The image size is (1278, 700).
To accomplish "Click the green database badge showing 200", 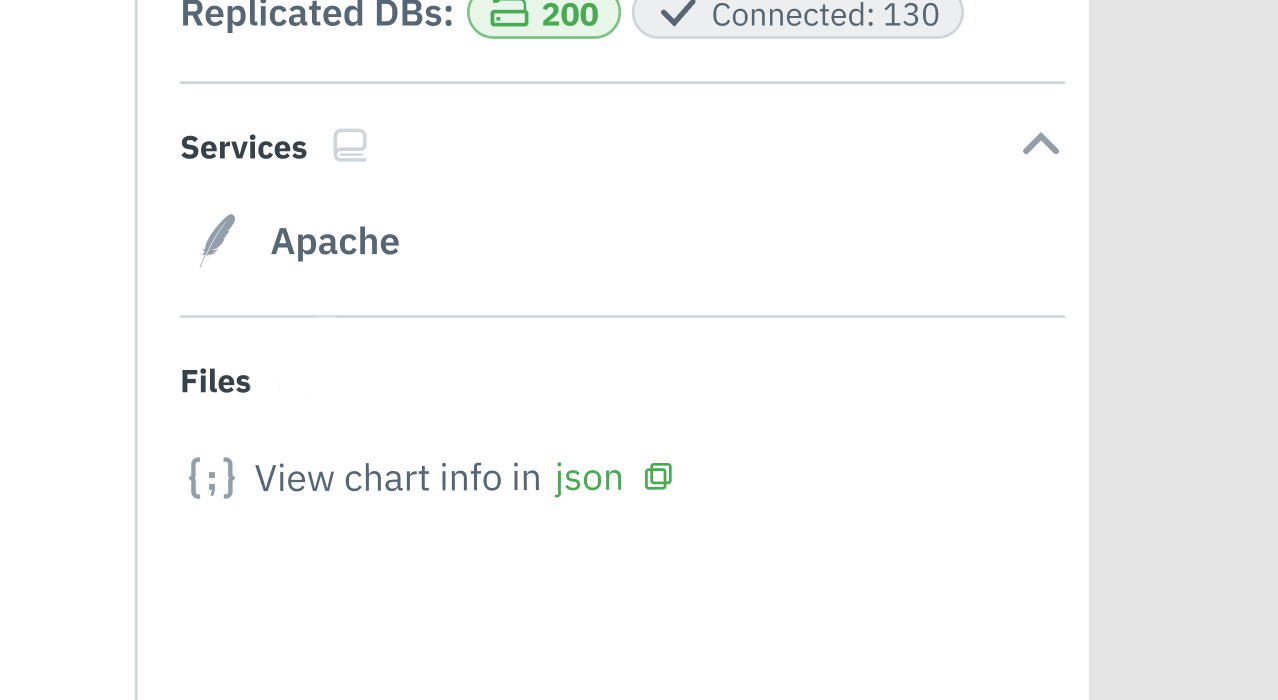I will coord(544,15).
